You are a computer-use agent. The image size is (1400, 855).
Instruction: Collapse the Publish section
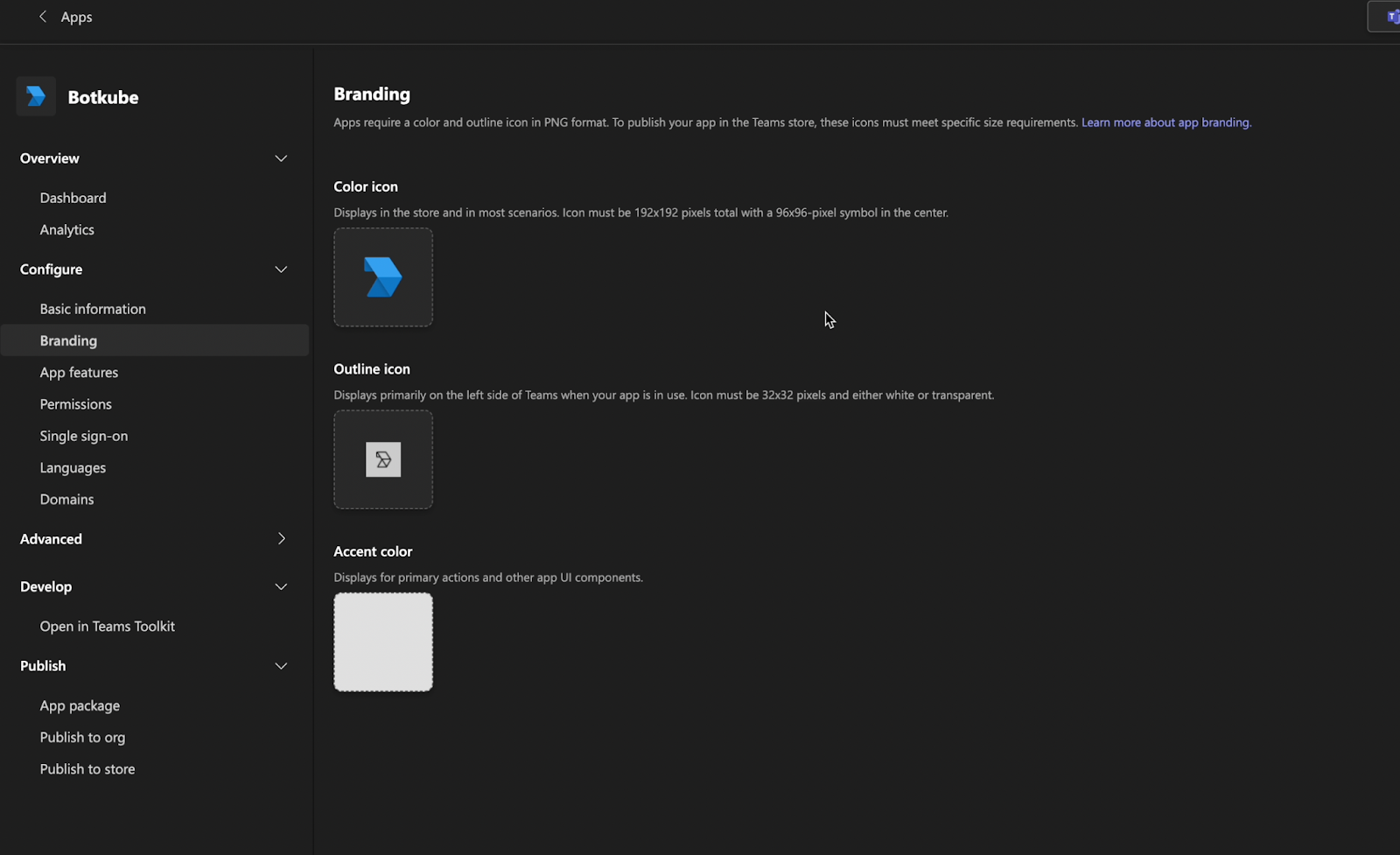tap(280, 665)
